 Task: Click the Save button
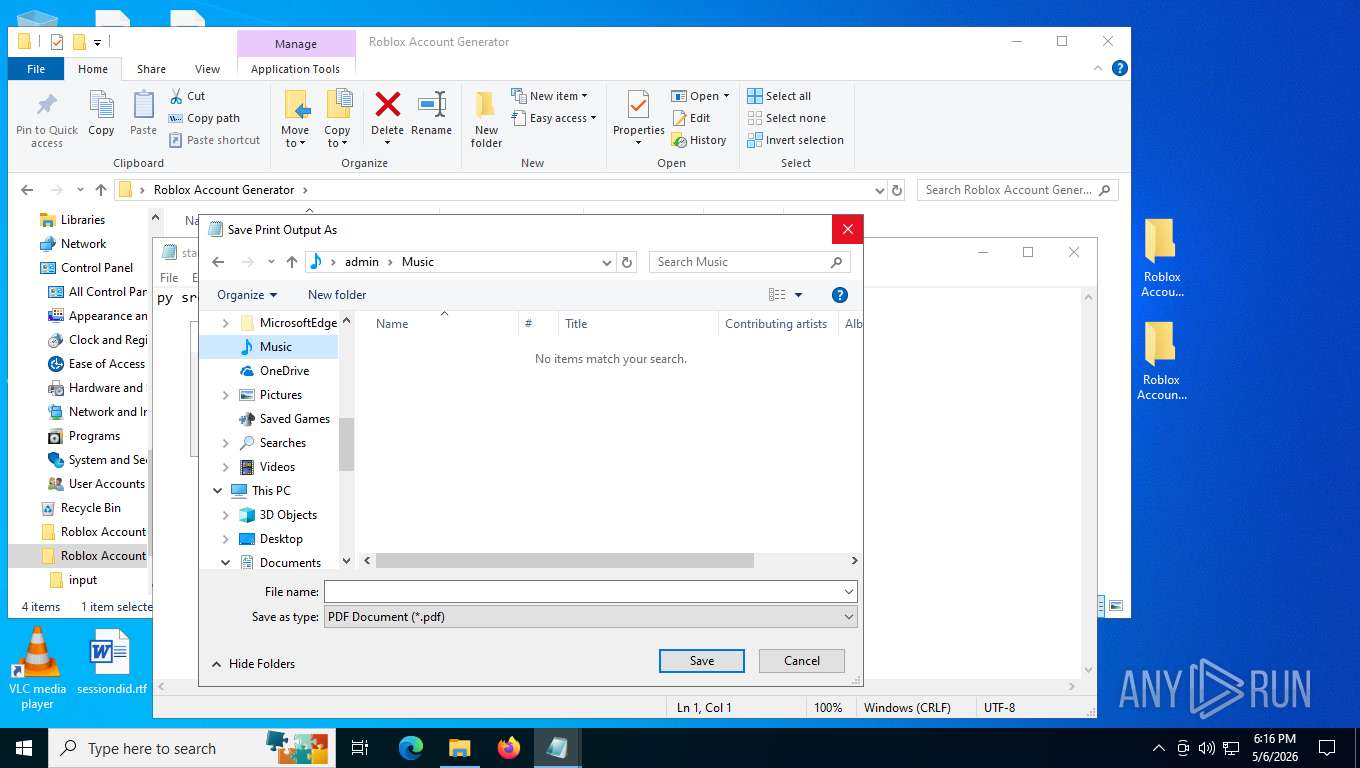[x=702, y=661]
